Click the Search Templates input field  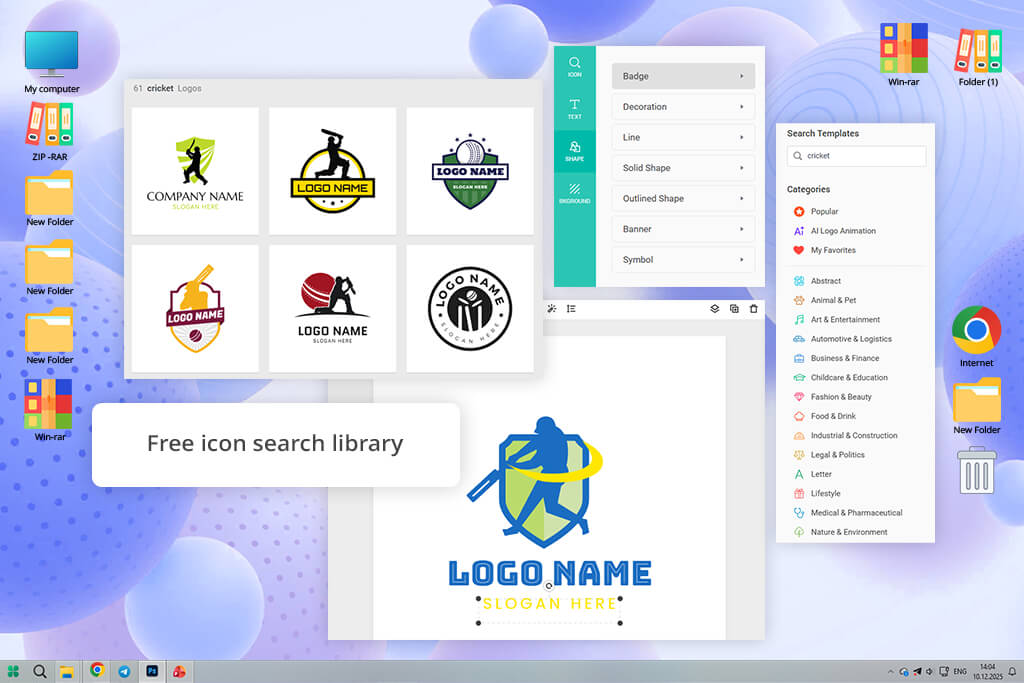[856, 156]
